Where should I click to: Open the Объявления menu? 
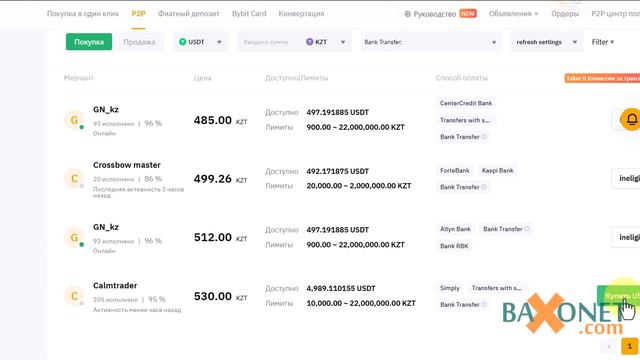(513, 13)
